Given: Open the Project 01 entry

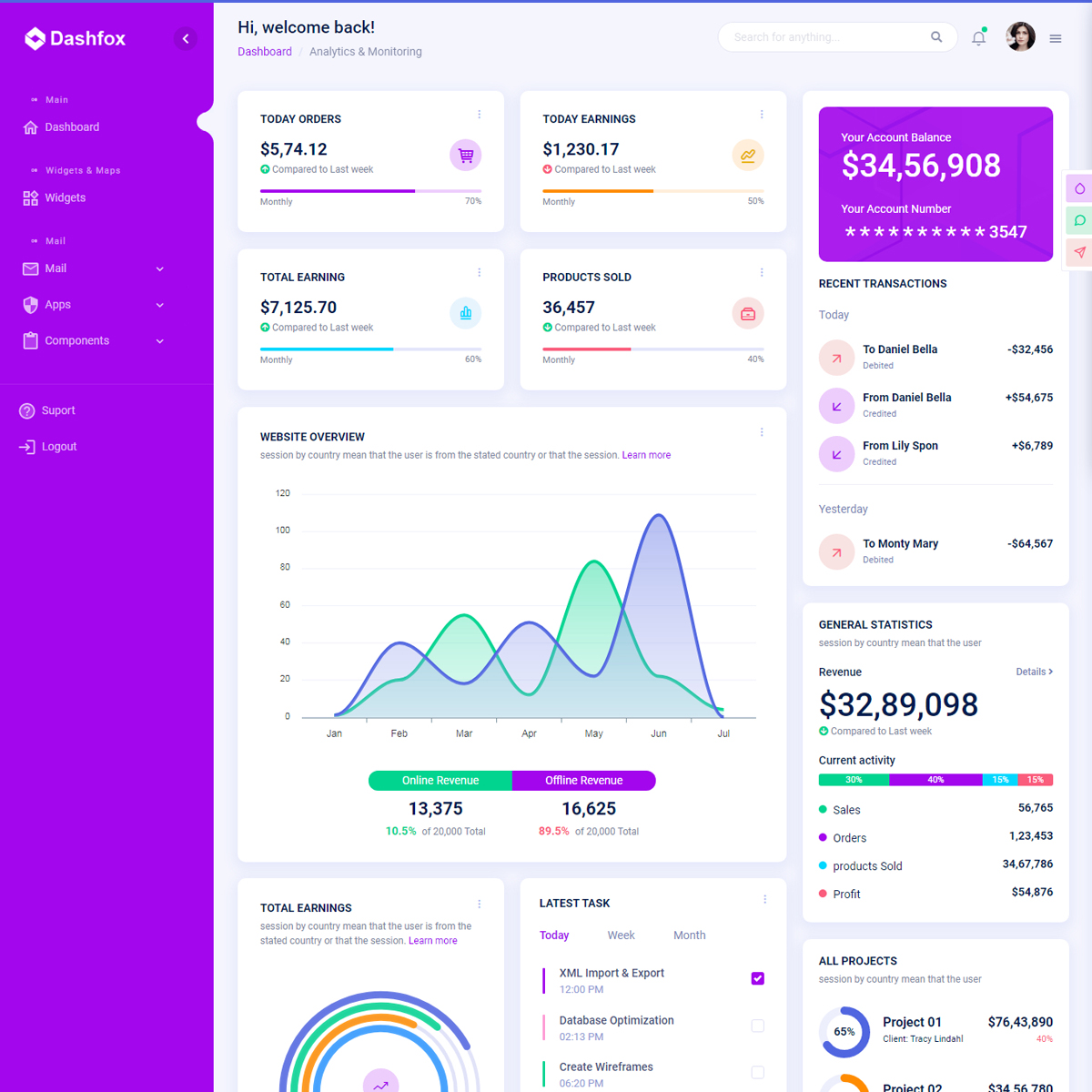Looking at the screenshot, I should tap(935, 1031).
